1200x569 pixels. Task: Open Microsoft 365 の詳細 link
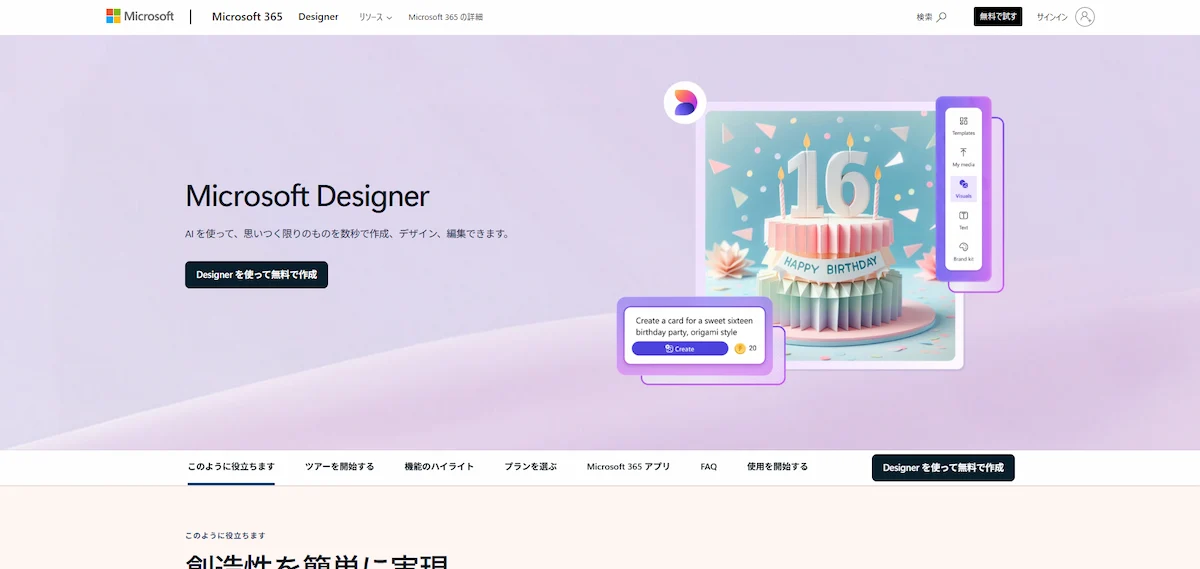tap(445, 17)
